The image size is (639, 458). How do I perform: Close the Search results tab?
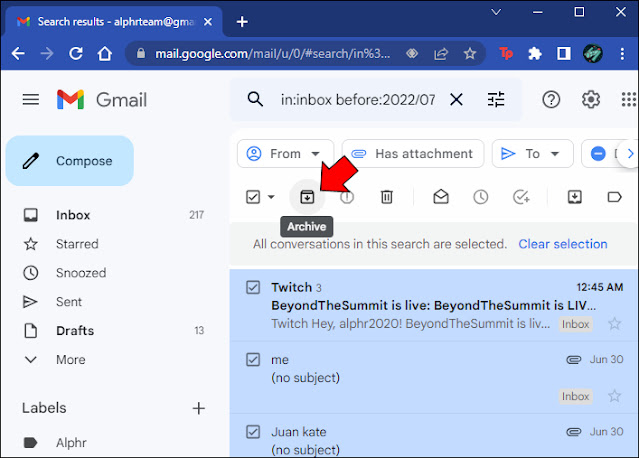click(208, 22)
